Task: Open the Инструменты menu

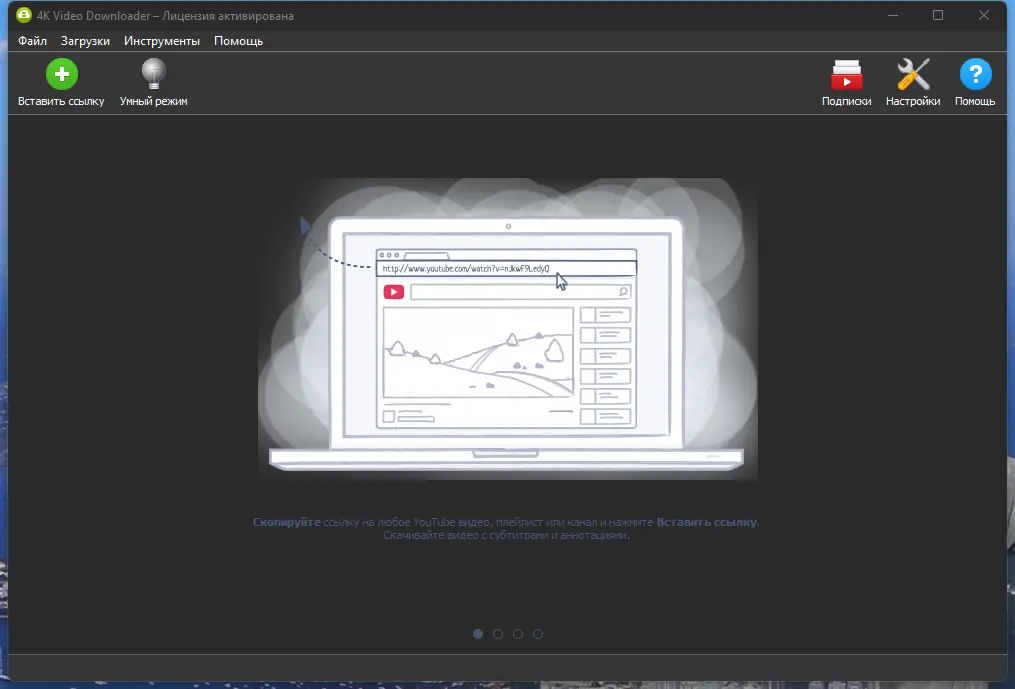Action: point(162,41)
